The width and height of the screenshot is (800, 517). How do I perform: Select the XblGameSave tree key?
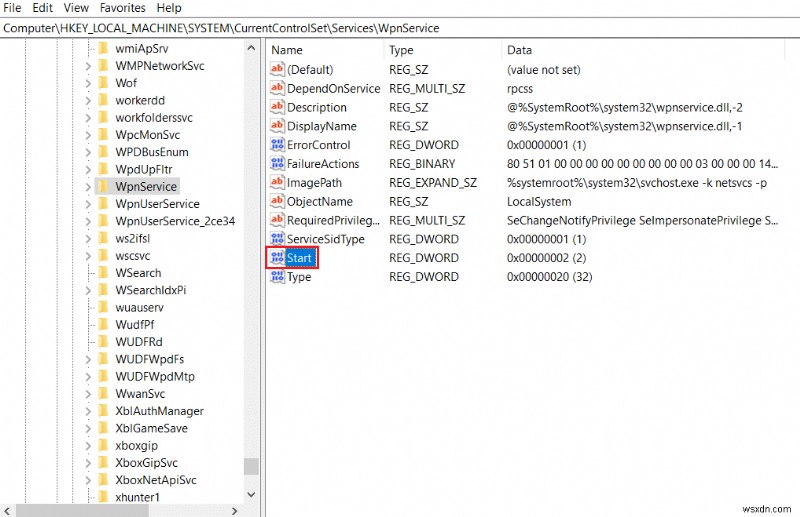[x=151, y=428]
